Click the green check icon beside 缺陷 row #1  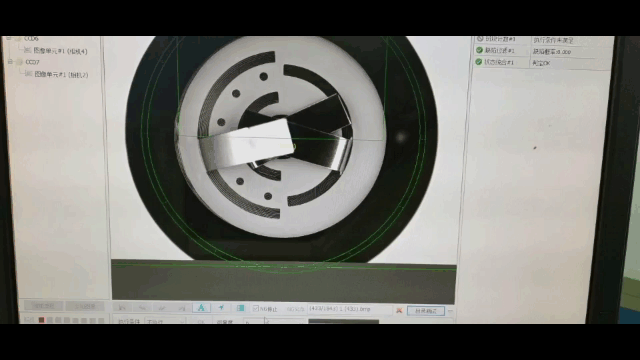479,50
